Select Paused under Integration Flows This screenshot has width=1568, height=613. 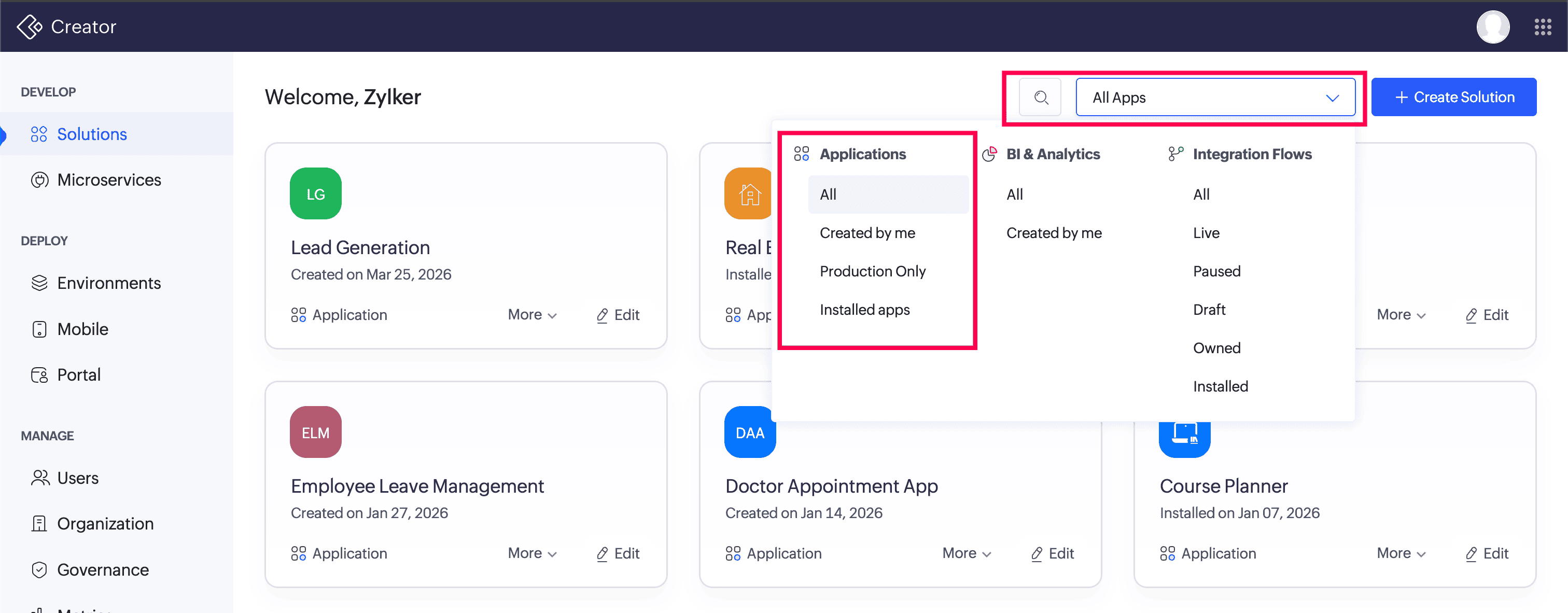click(1216, 272)
